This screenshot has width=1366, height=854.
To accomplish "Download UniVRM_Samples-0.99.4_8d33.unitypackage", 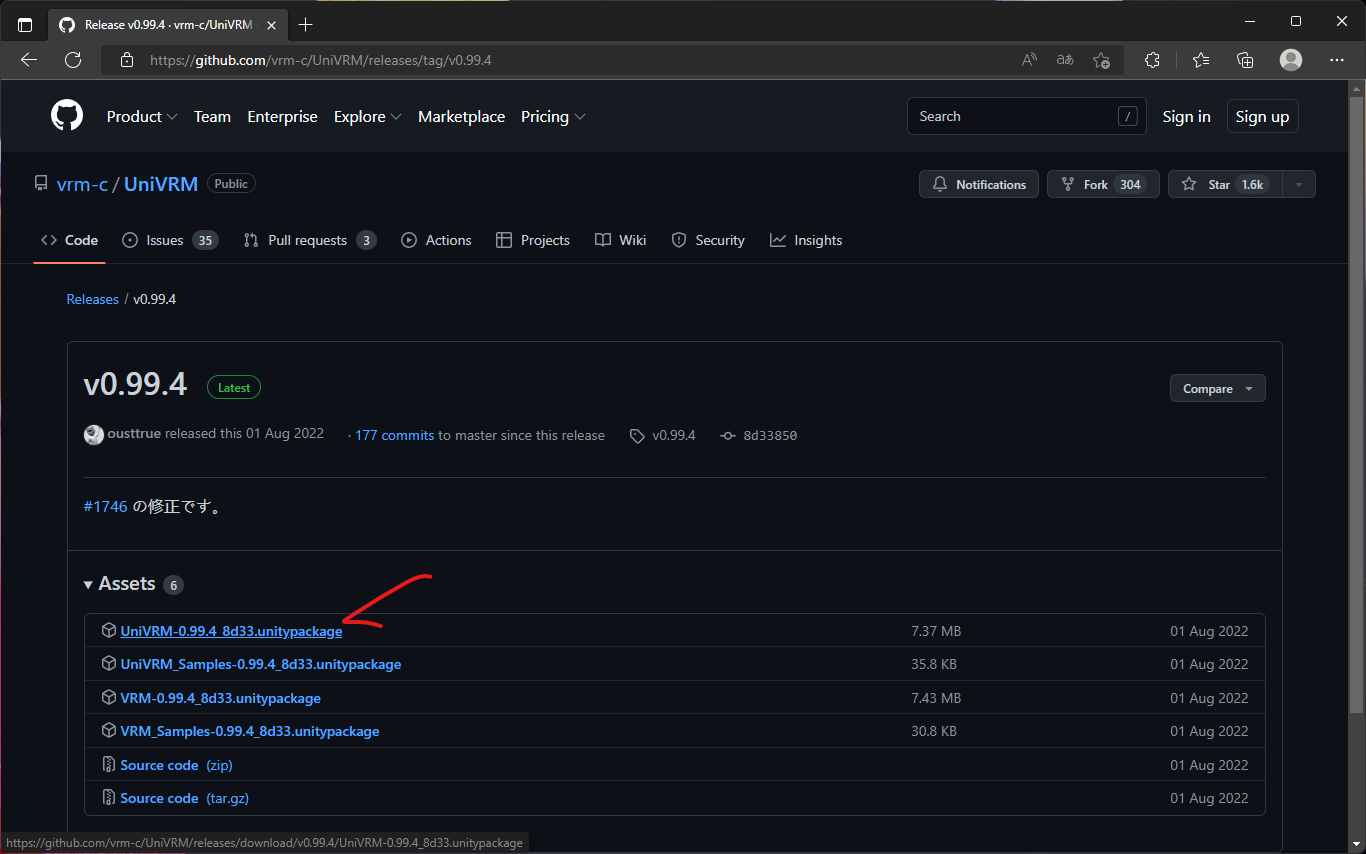I will coord(261,664).
